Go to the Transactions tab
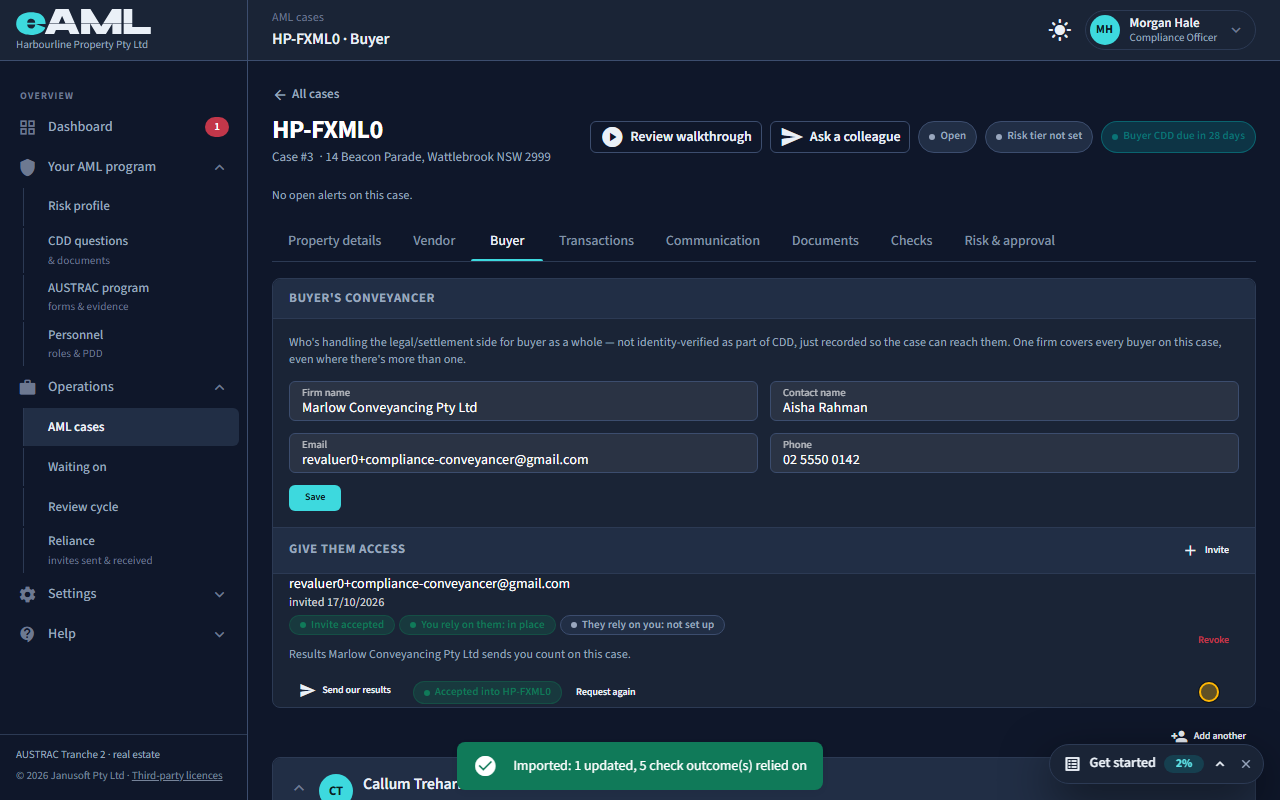This screenshot has width=1280, height=800. click(596, 241)
